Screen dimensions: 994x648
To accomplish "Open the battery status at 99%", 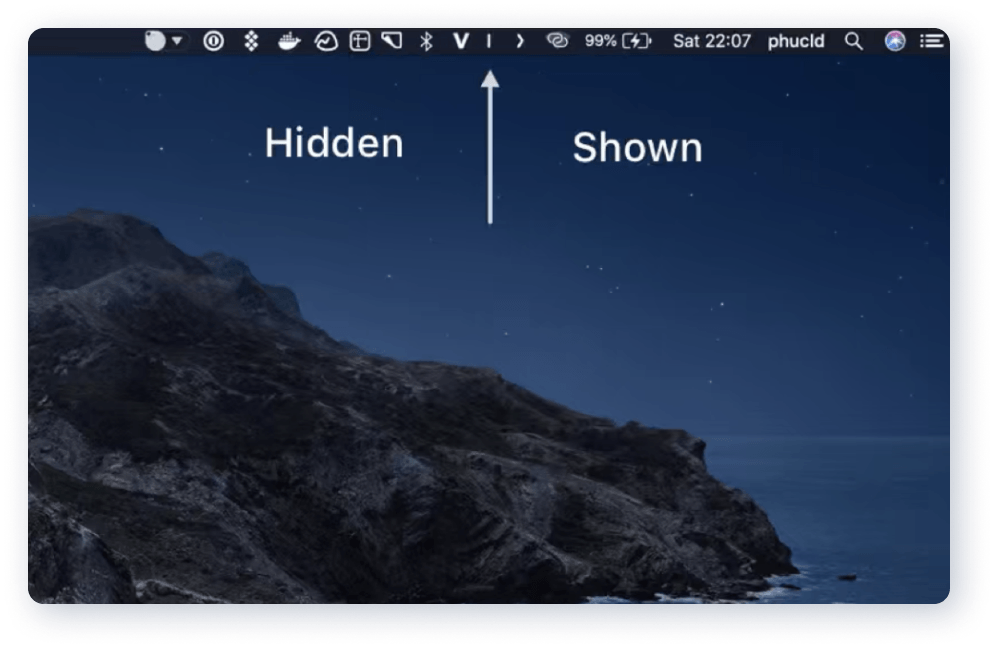I will (x=618, y=41).
